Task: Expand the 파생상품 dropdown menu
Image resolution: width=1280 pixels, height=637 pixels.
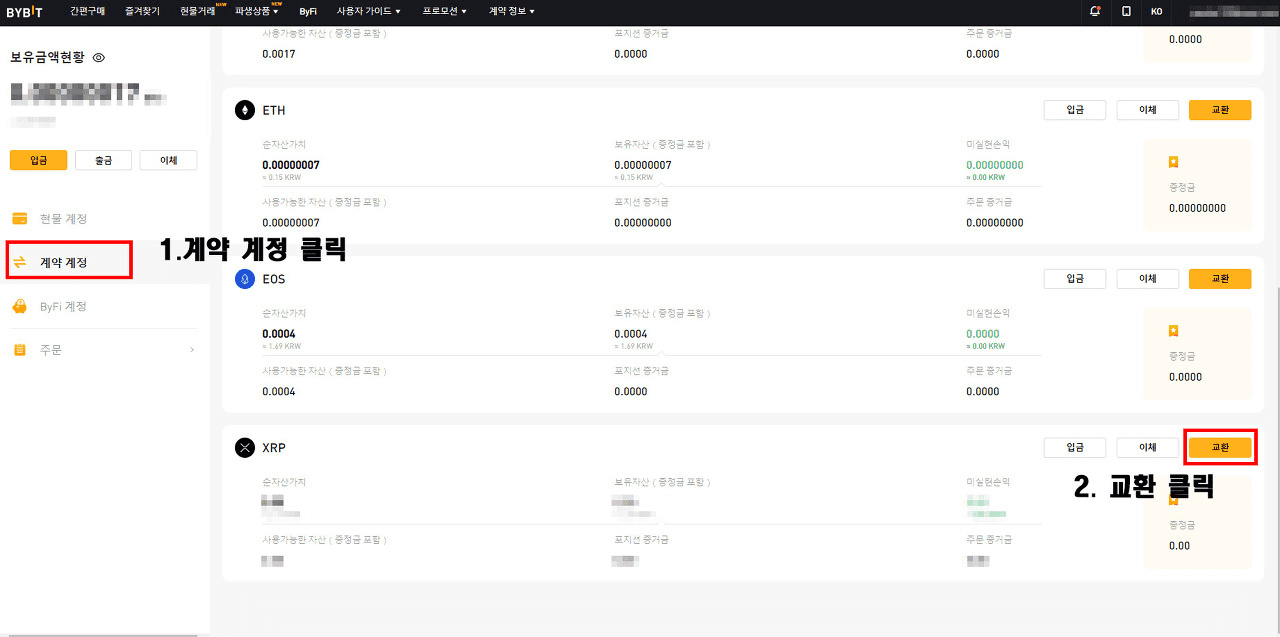Action: click(x=257, y=11)
